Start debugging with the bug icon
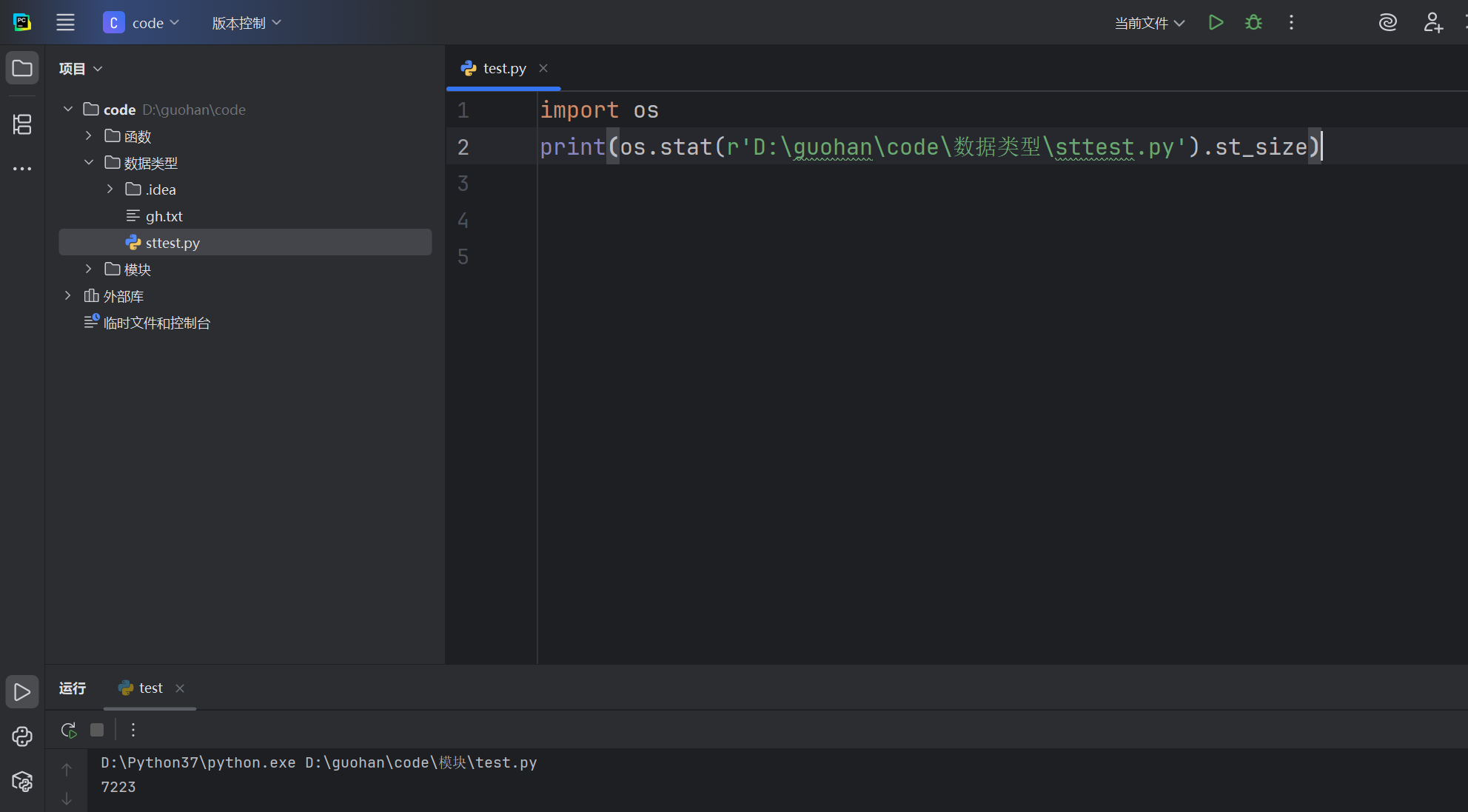This screenshot has width=1468, height=812. click(1253, 23)
